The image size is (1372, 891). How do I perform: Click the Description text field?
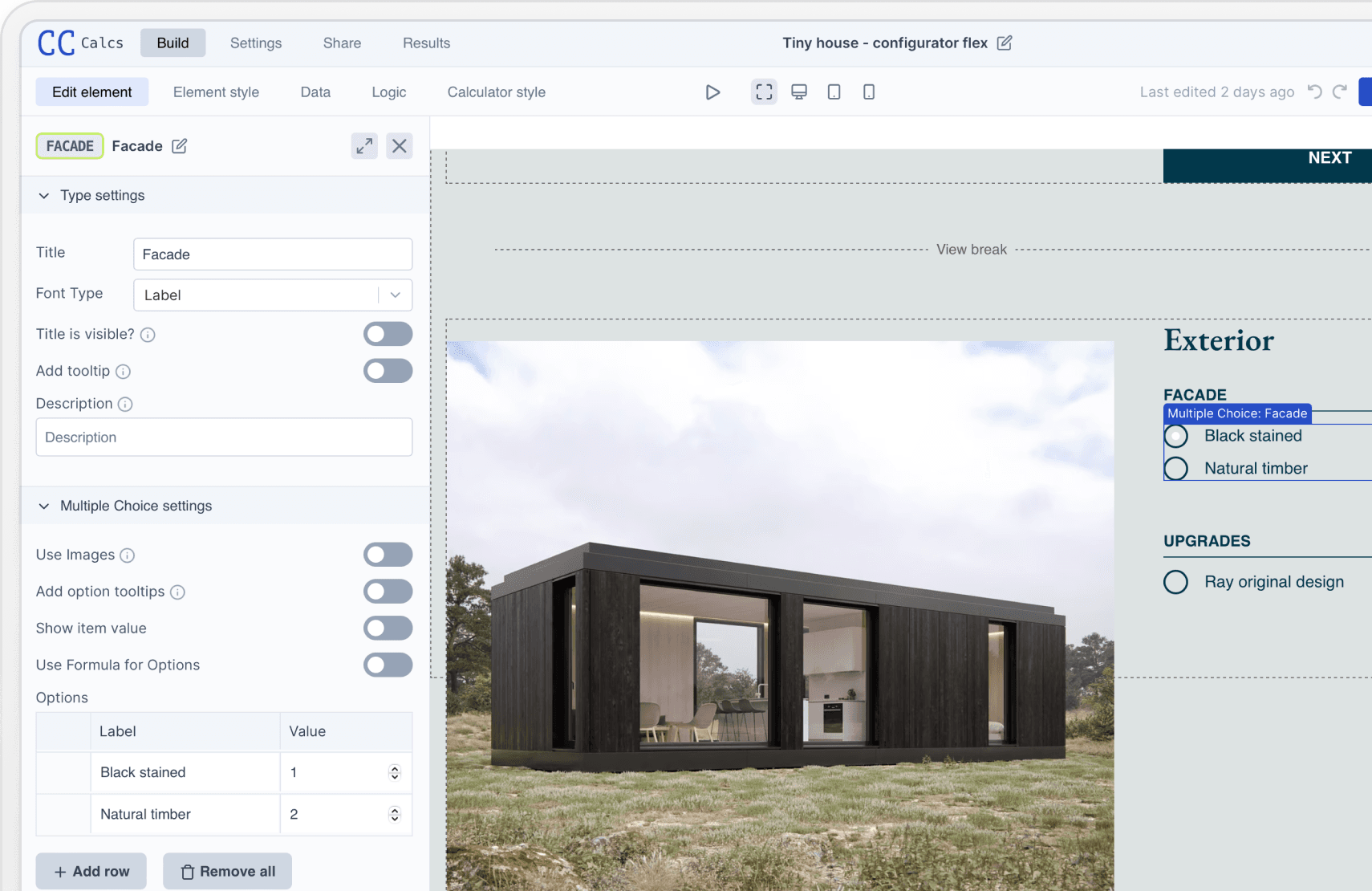coord(224,437)
